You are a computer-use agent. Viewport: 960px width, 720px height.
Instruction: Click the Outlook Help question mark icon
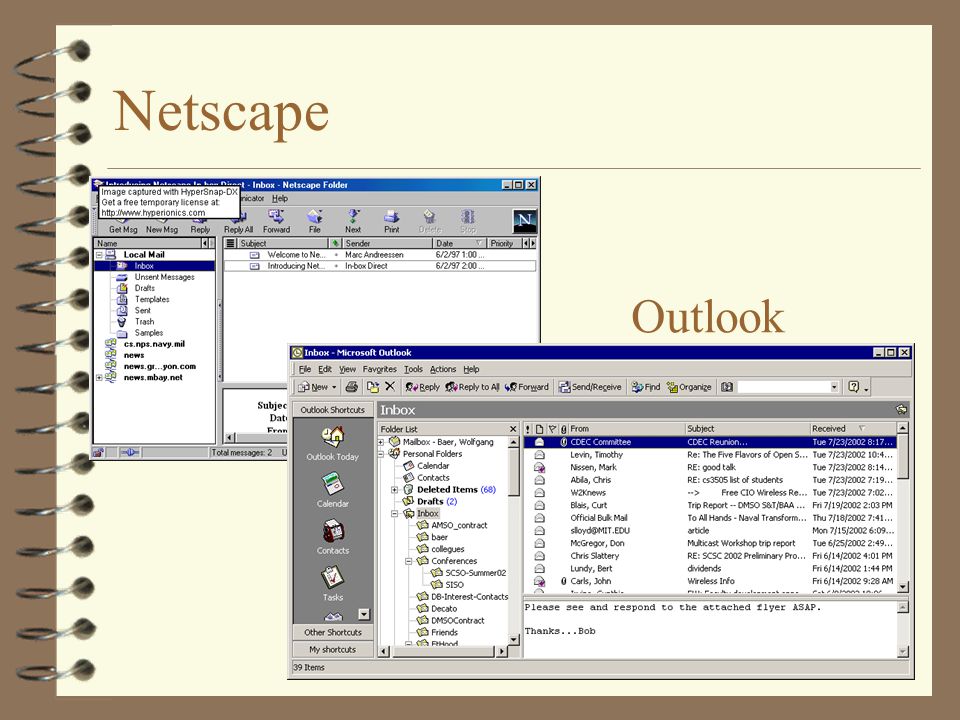[853, 387]
